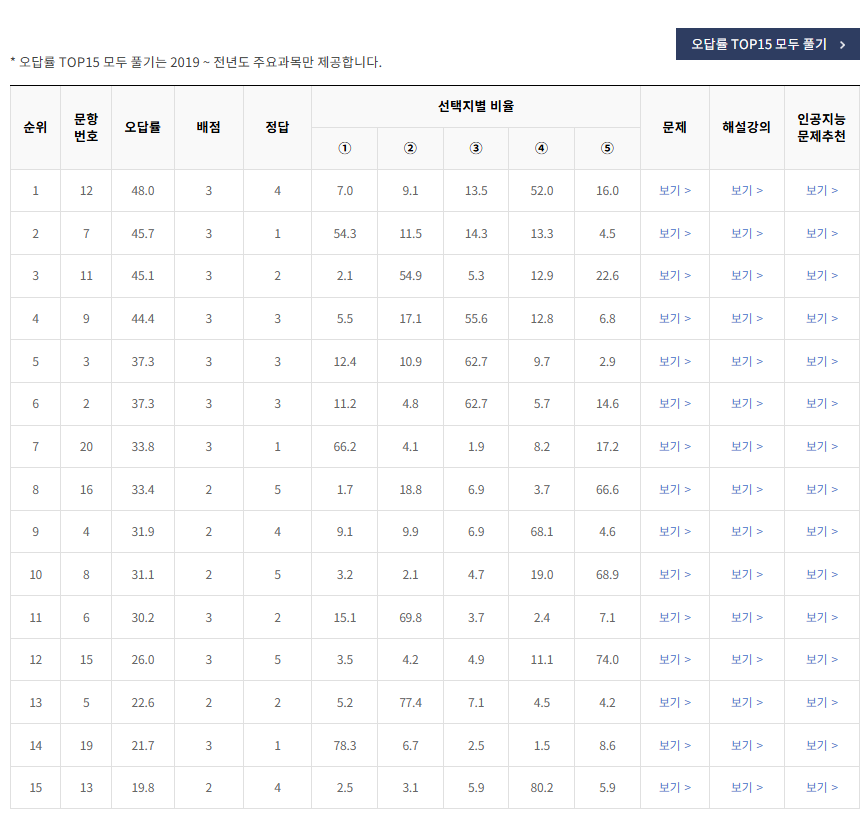Open 문제 보기 for rank 13 question 5

click(674, 703)
